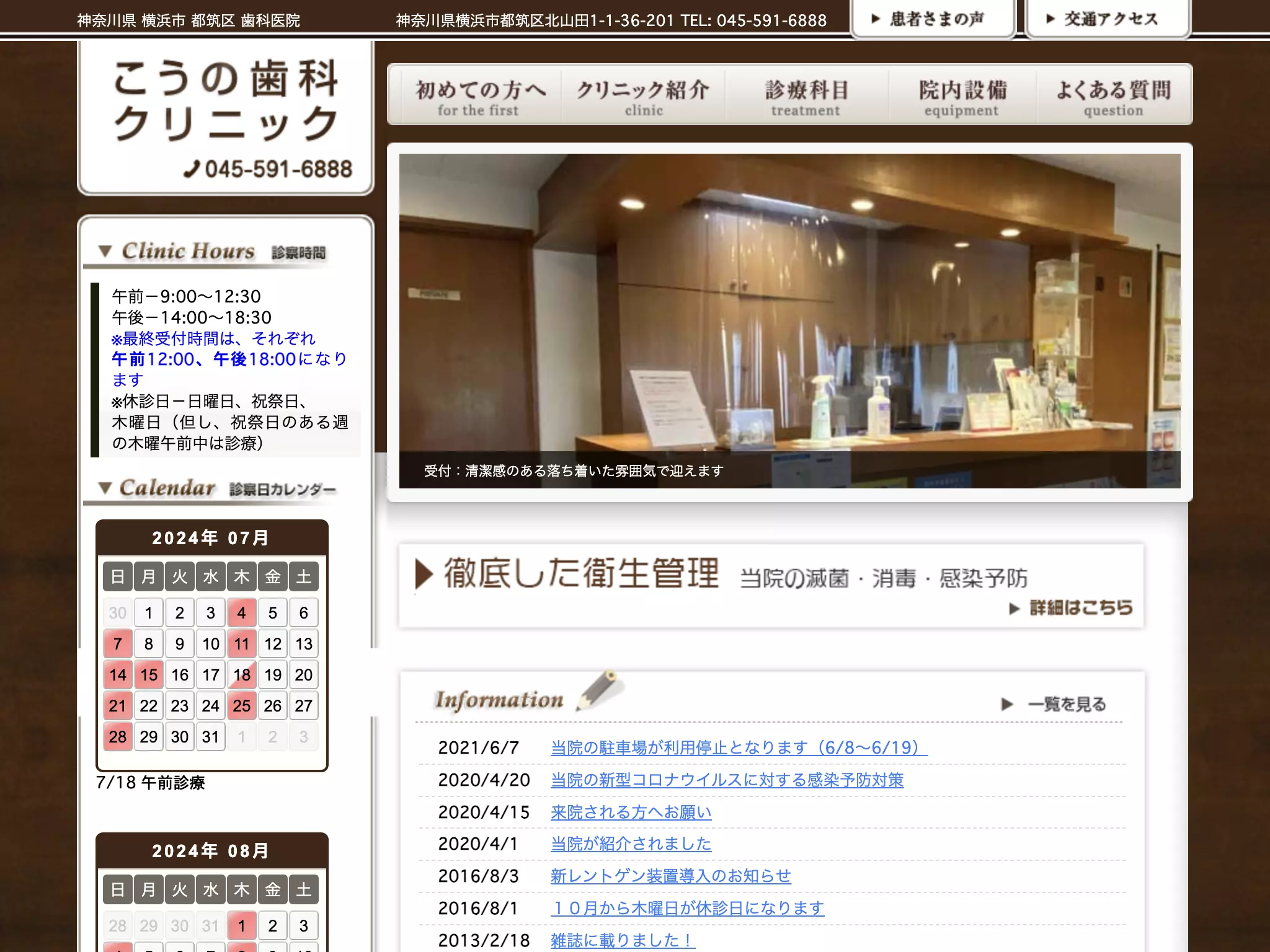Open 雑誌に載りました！ link
This screenshot has width=1270, height=952.
click(623, 940)
